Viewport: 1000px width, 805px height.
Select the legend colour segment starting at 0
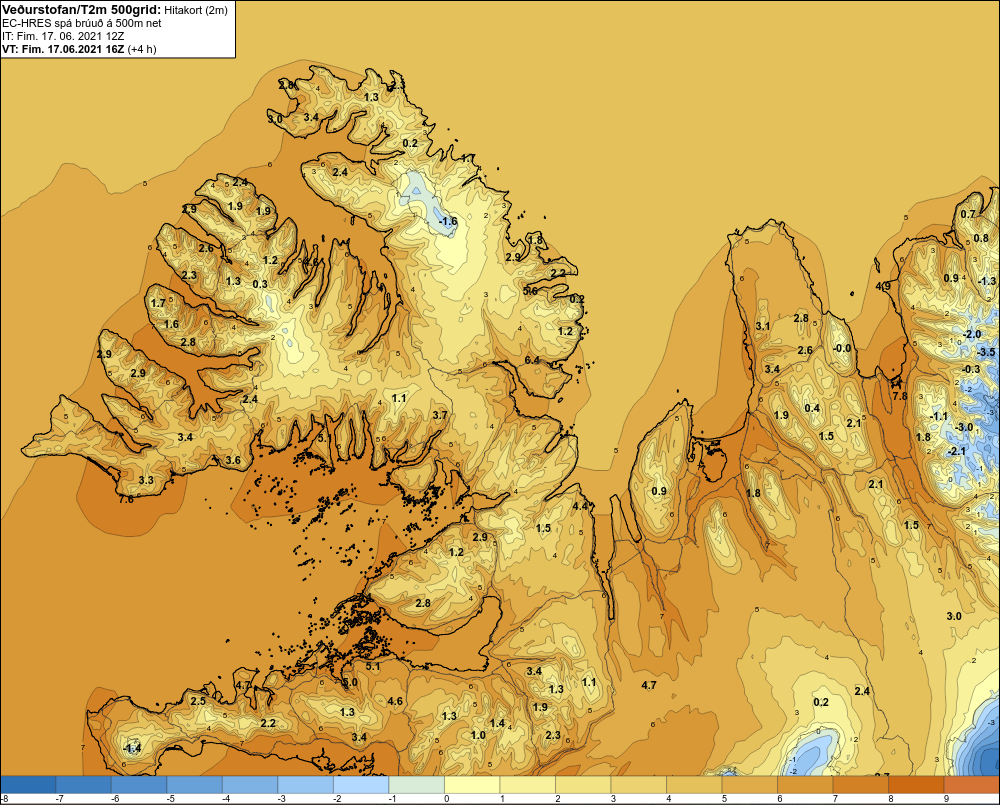(472, 784)
